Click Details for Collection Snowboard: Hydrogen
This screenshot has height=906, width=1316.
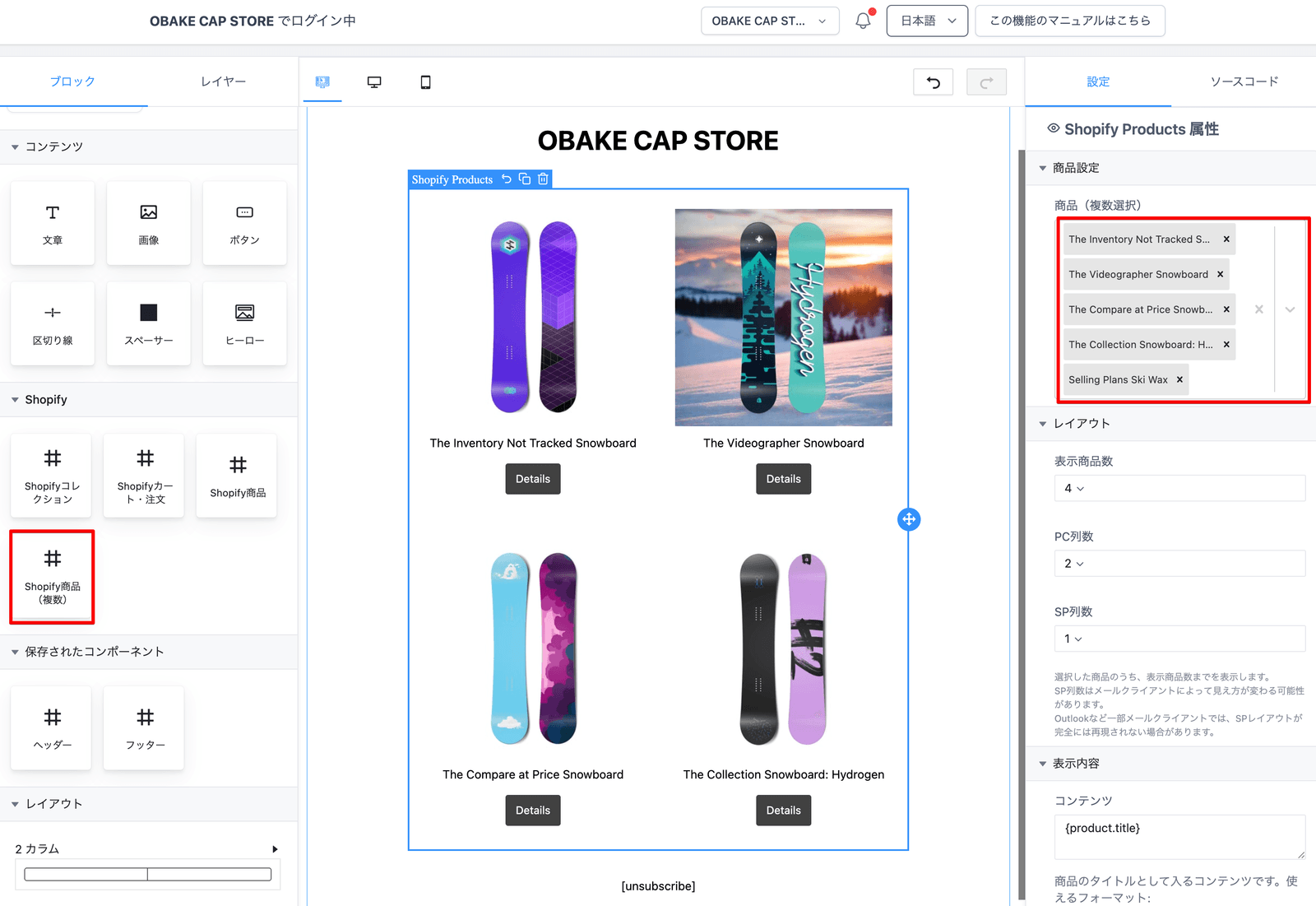coord(784,811)
